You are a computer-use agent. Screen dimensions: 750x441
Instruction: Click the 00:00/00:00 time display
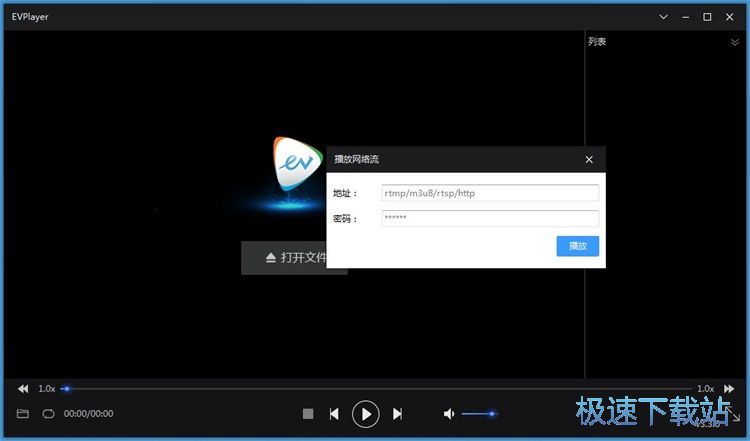coord(88,413)
